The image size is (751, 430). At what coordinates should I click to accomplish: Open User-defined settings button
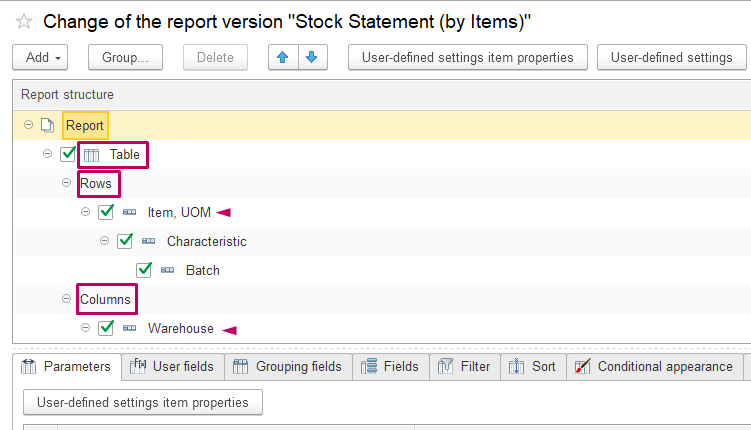tap(671, 57)
